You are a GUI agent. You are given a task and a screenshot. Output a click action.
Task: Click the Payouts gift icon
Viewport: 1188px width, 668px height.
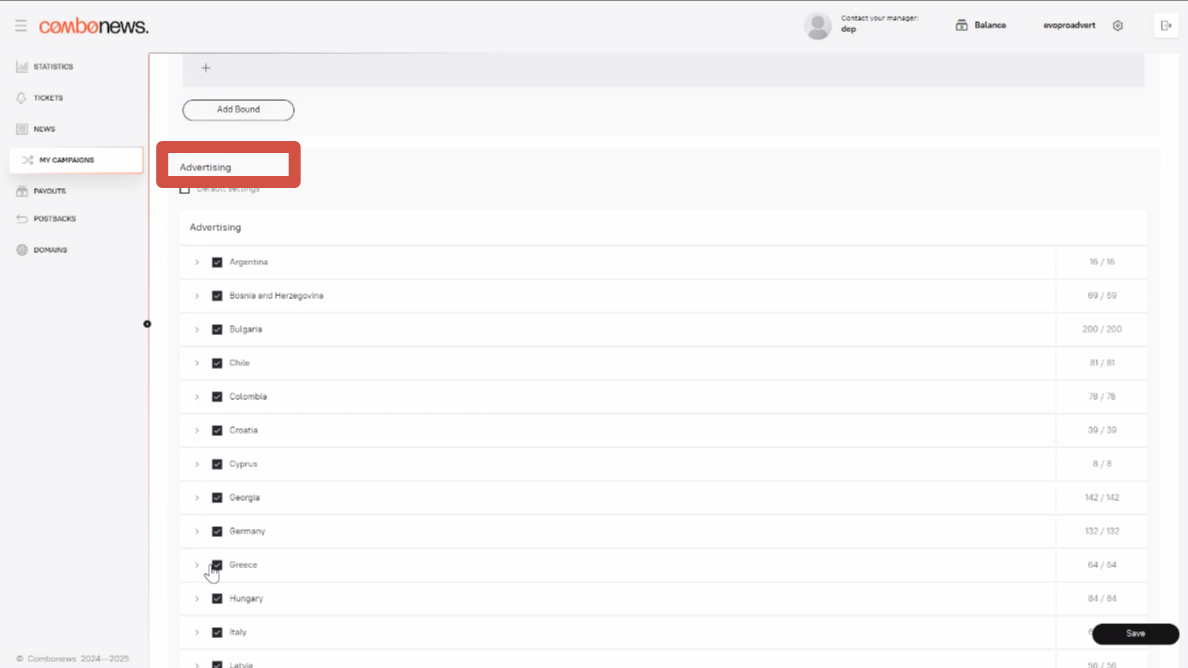coord(22,191)
